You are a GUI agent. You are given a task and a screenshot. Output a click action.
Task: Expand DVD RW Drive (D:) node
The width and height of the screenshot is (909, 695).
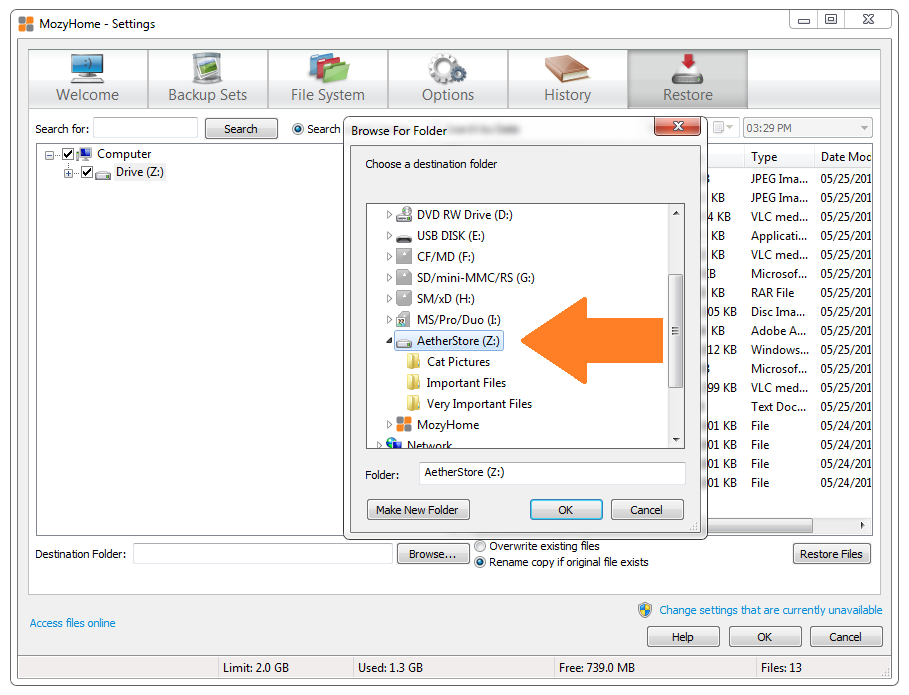click(x=389, y=214)
